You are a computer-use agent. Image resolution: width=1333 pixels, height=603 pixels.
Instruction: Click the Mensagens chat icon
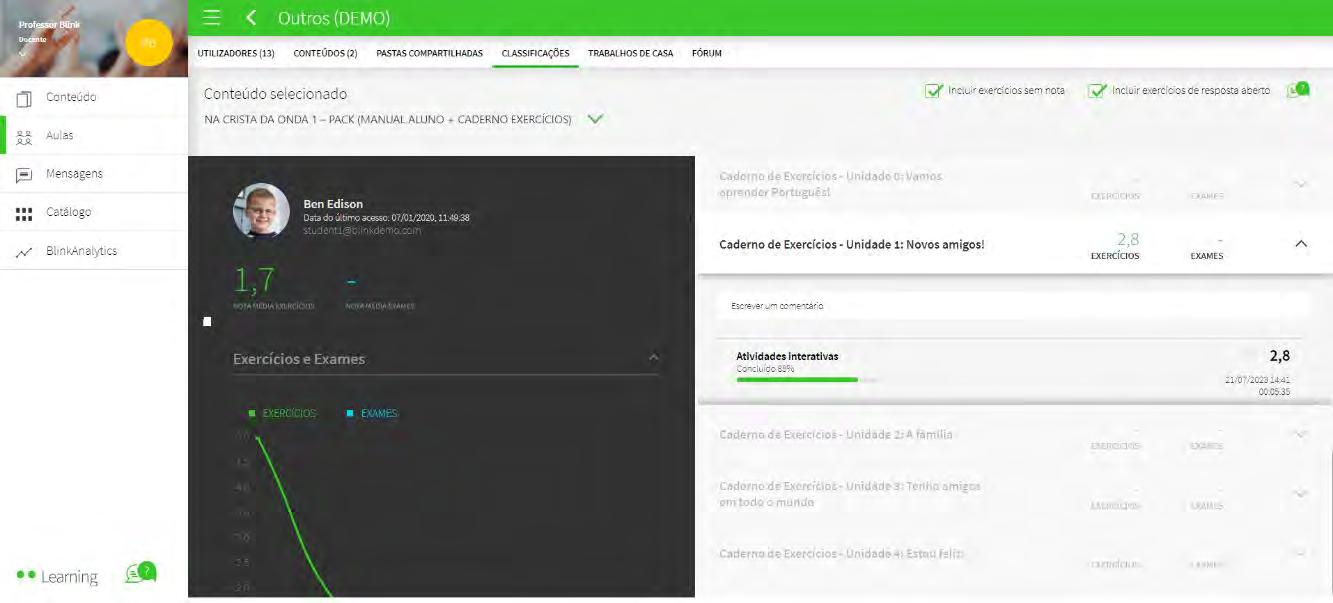[25, 174]
